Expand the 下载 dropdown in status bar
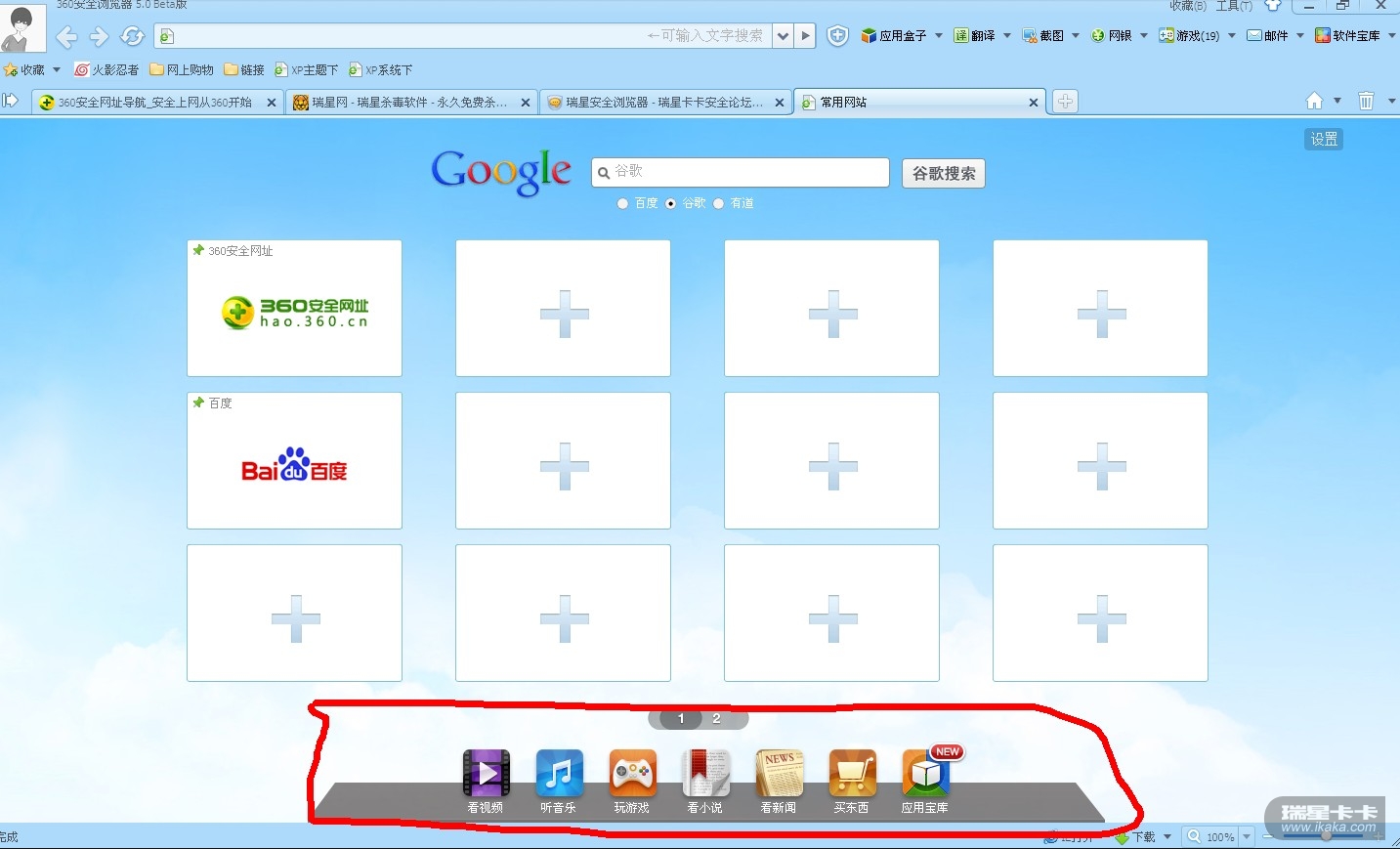This screenshot has height=849, width=1400. click(x=1167, y=837)
